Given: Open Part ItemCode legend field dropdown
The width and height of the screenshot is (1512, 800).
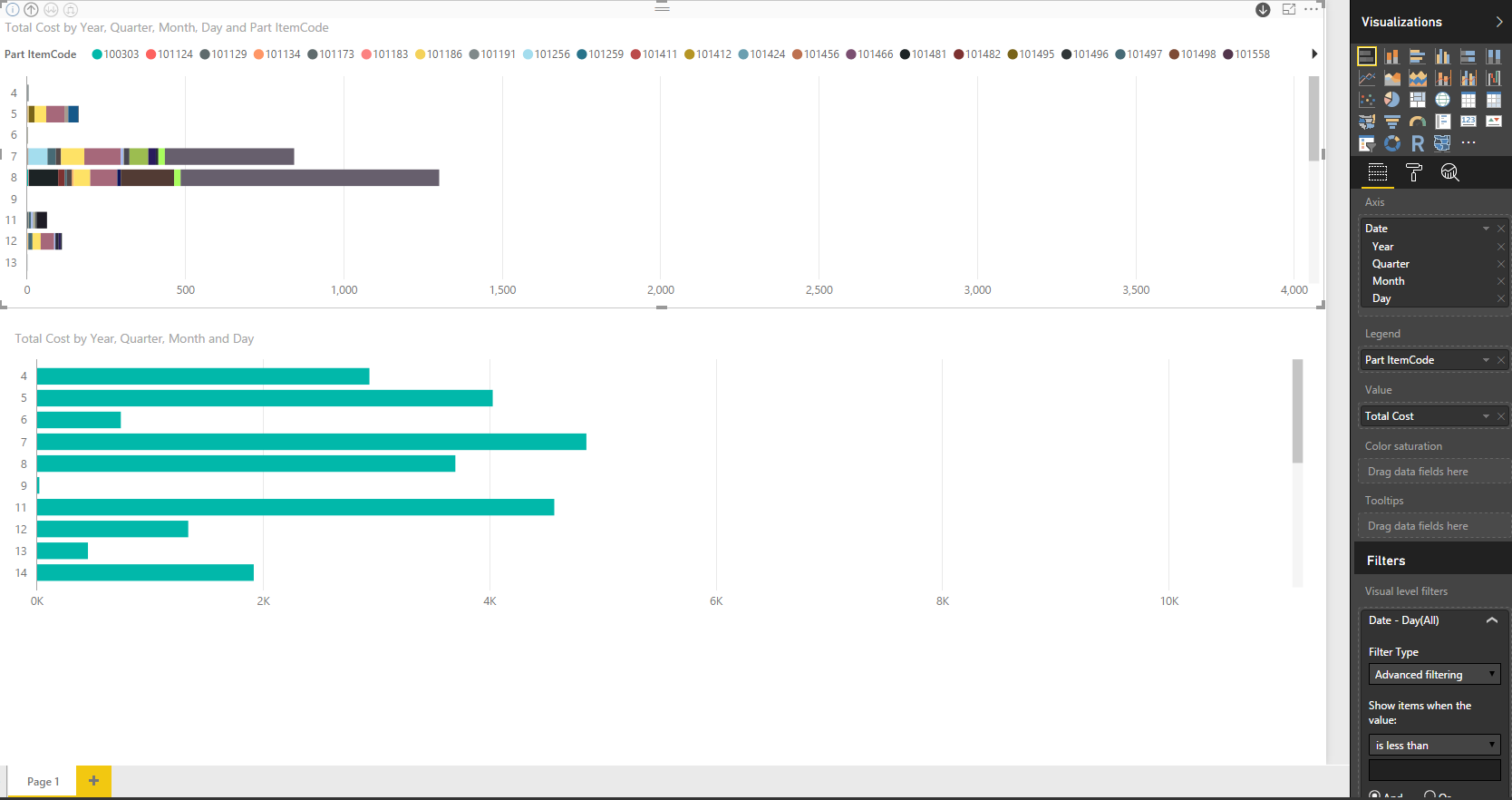Looking at the screenshot, I should pyautogui.click(x=1486, y=360).
